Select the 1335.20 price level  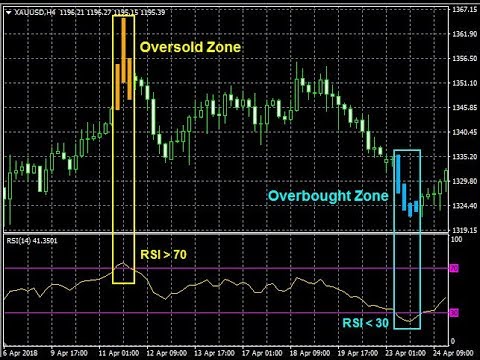(464, 156)
